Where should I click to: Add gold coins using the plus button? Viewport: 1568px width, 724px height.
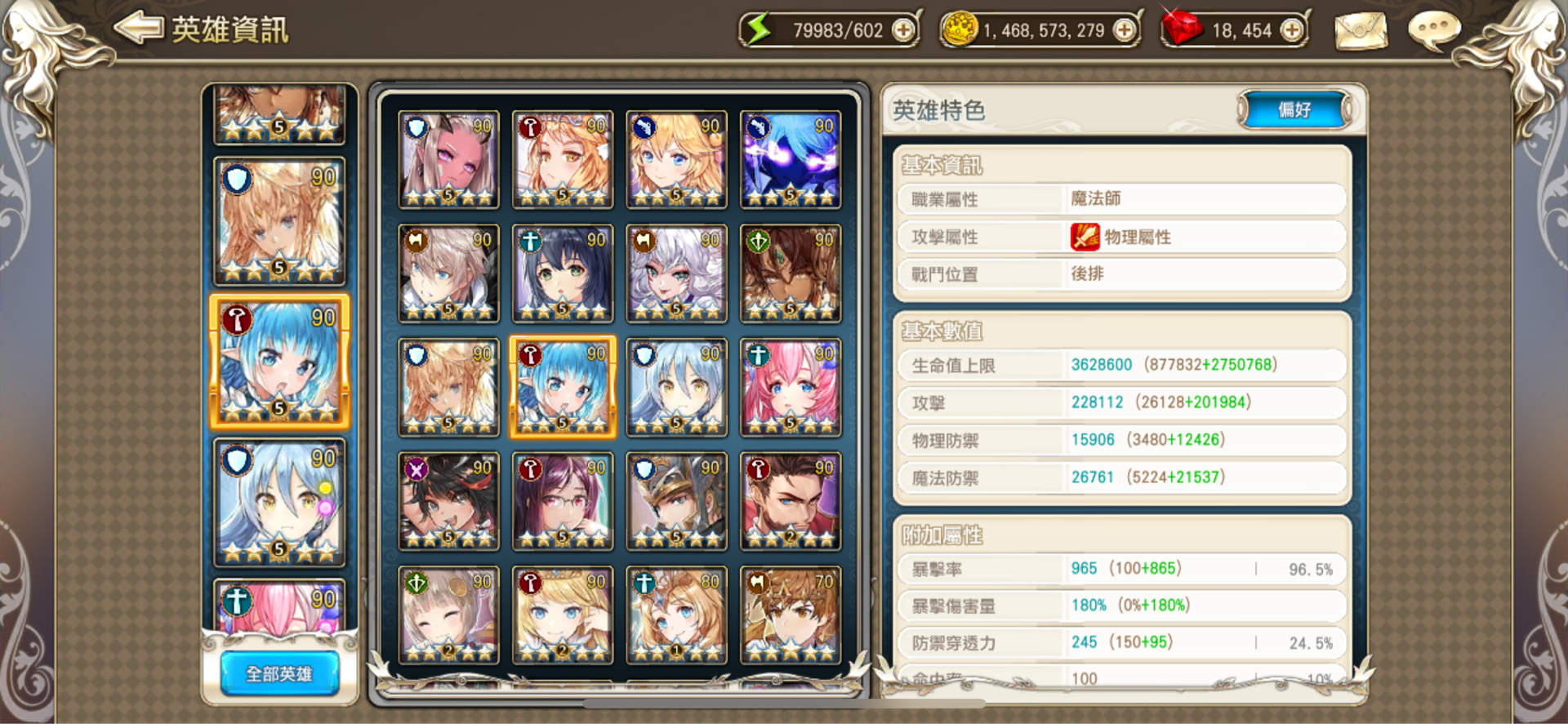click(x=1125, y=30)
